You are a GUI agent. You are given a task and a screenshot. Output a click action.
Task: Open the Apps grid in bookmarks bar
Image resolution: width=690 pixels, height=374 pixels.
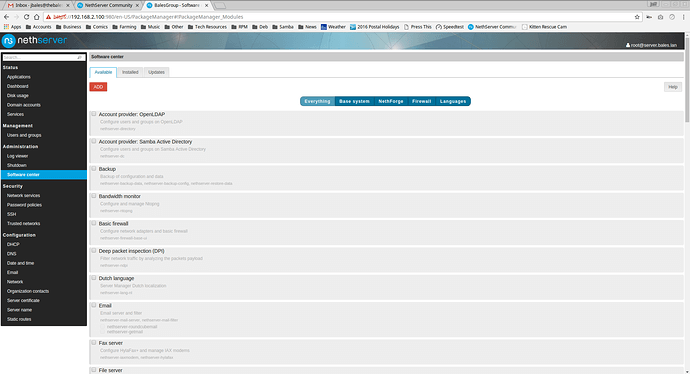pos(12,27)
